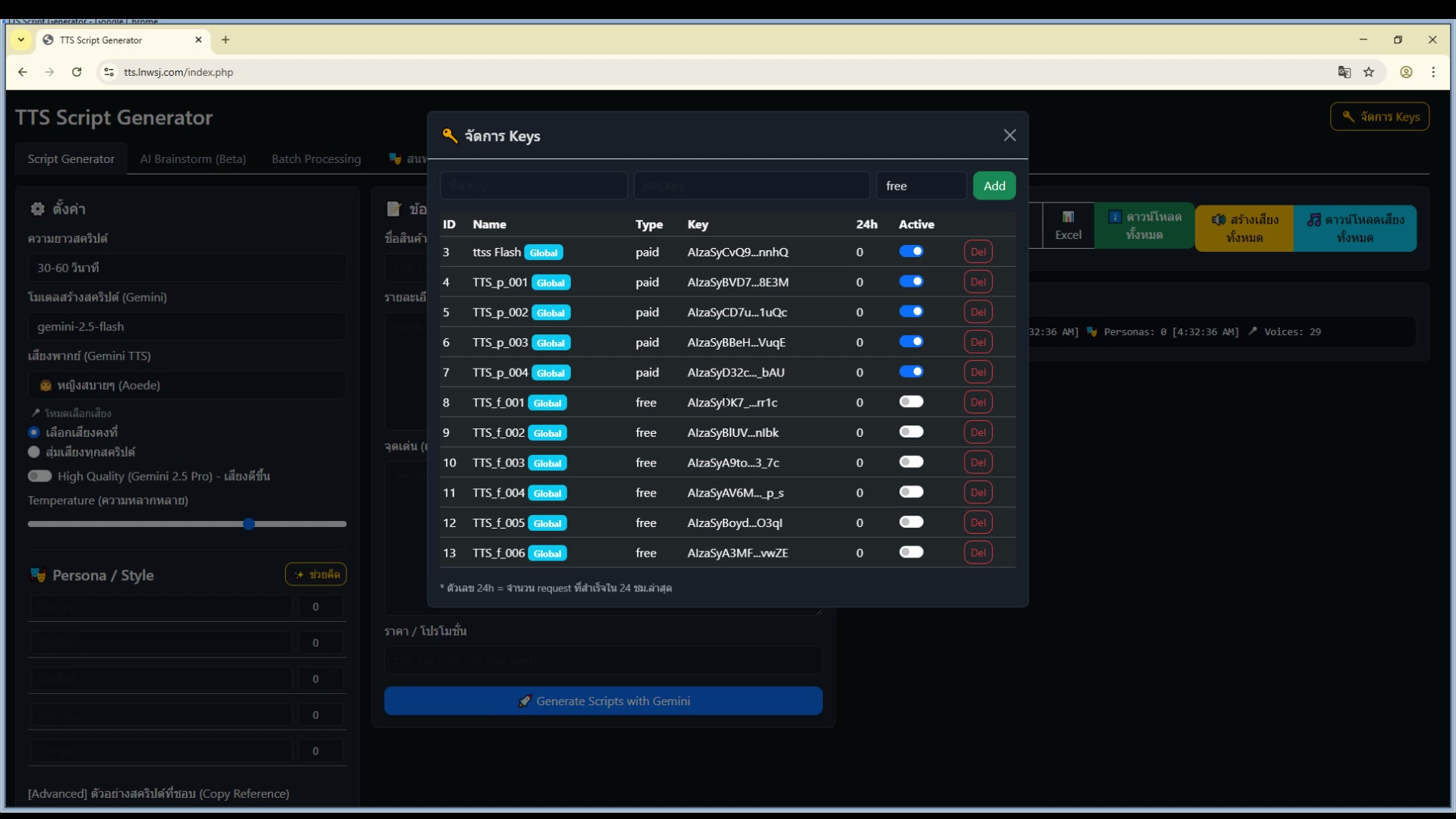Open the key type dropdown showing free

(921, 186)
